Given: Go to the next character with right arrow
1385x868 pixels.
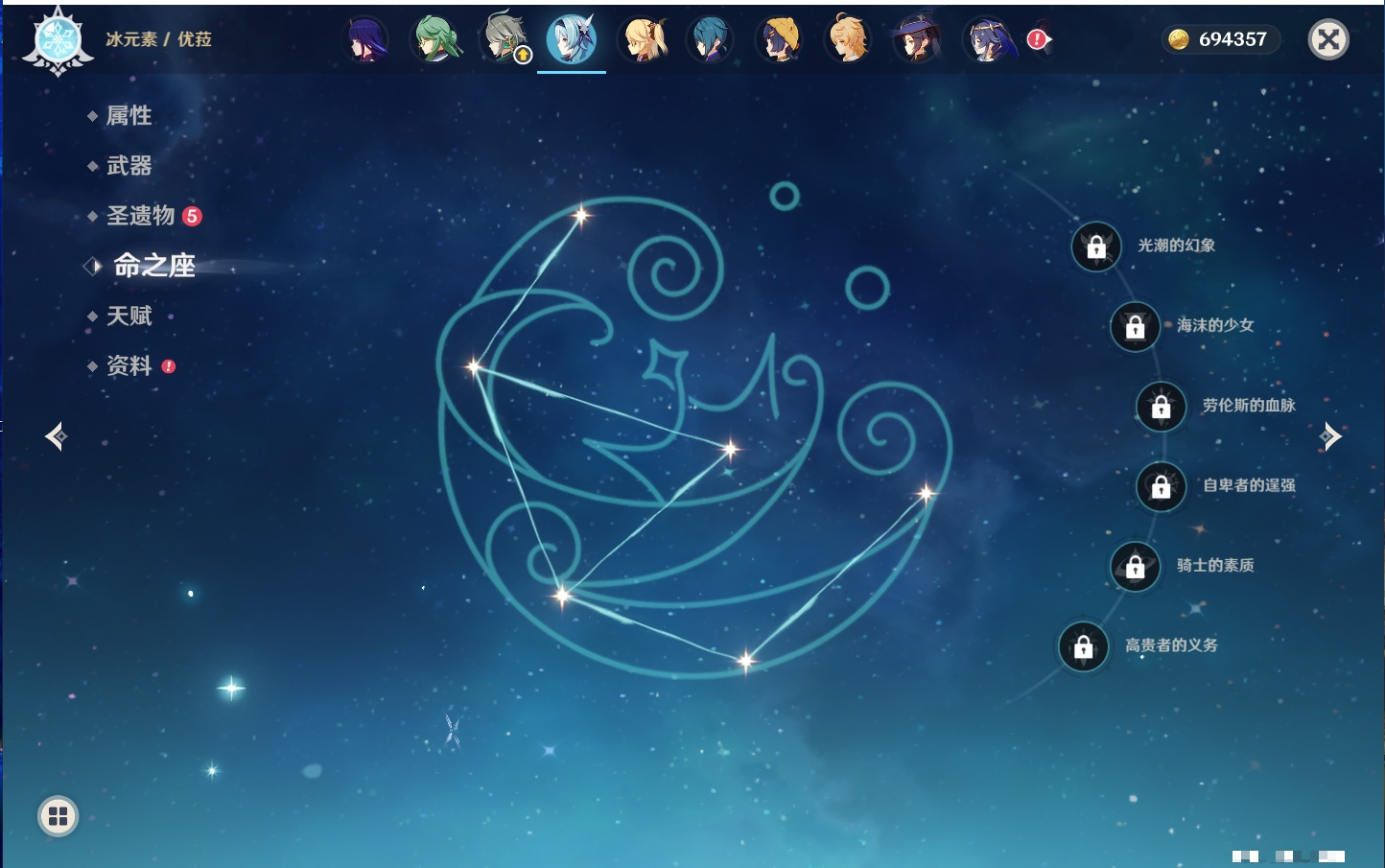Looking at the screenshot, I should pos(1330,436).
